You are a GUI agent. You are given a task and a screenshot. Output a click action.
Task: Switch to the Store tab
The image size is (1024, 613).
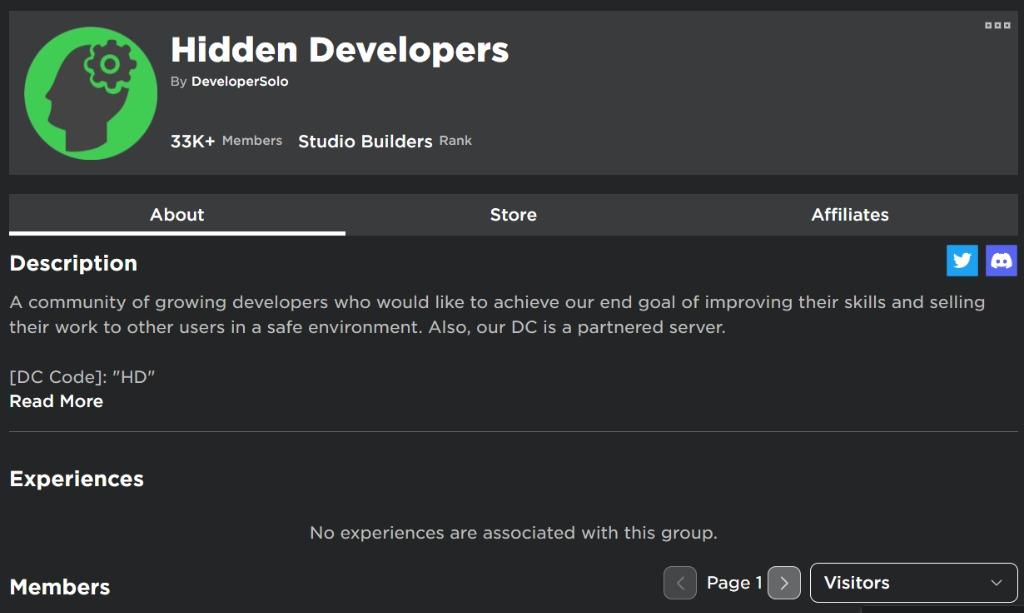(x=513, y=214)
